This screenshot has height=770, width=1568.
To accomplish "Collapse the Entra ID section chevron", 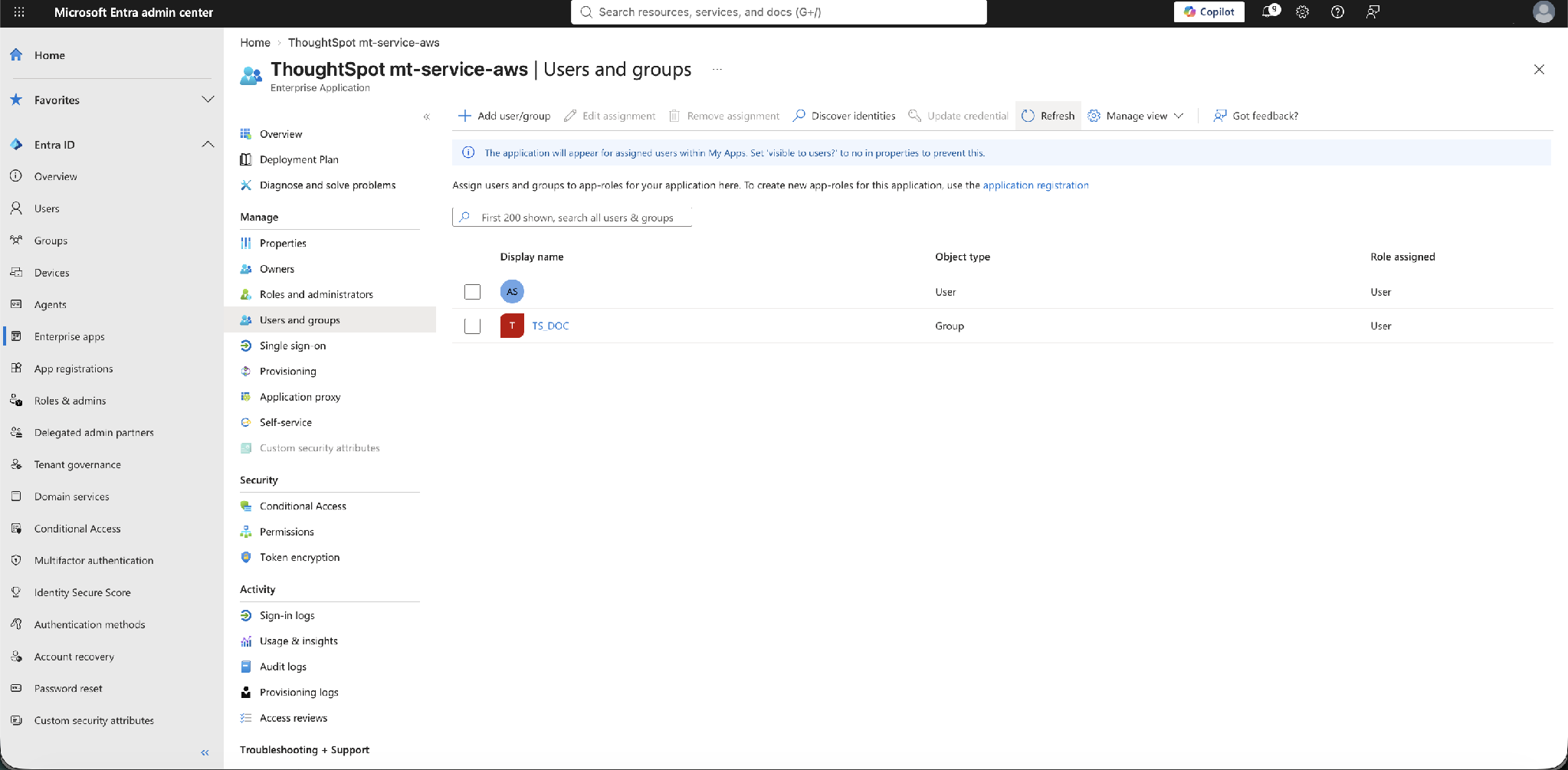I will 208,144.
